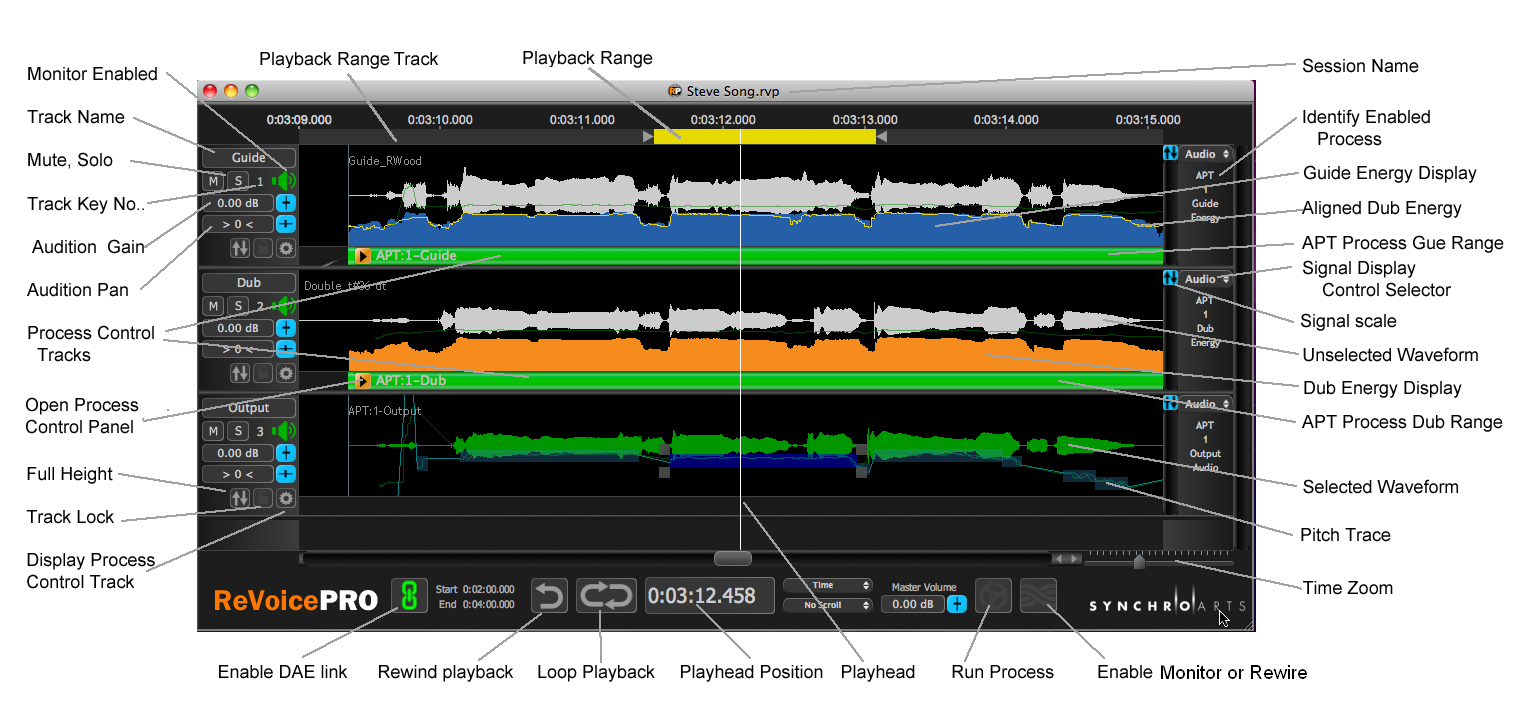1538x705 pixels.
Task: Open the Time display dropdown
Action: pos(829,585)
